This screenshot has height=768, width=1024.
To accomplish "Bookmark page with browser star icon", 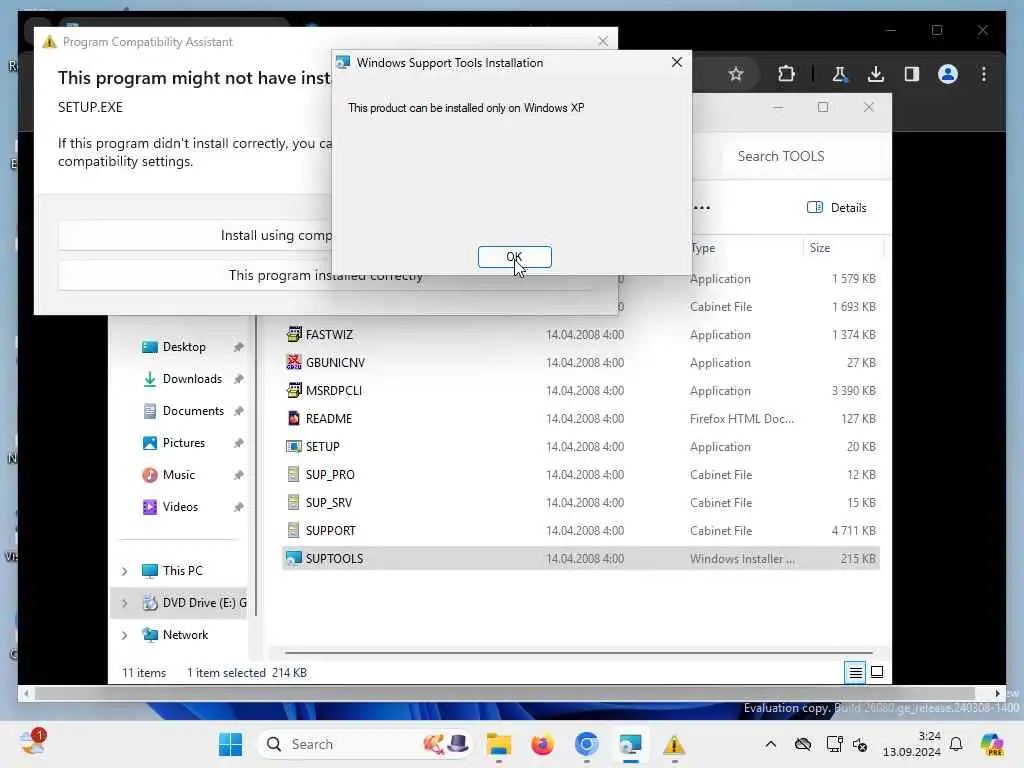I will coord(736,74).
